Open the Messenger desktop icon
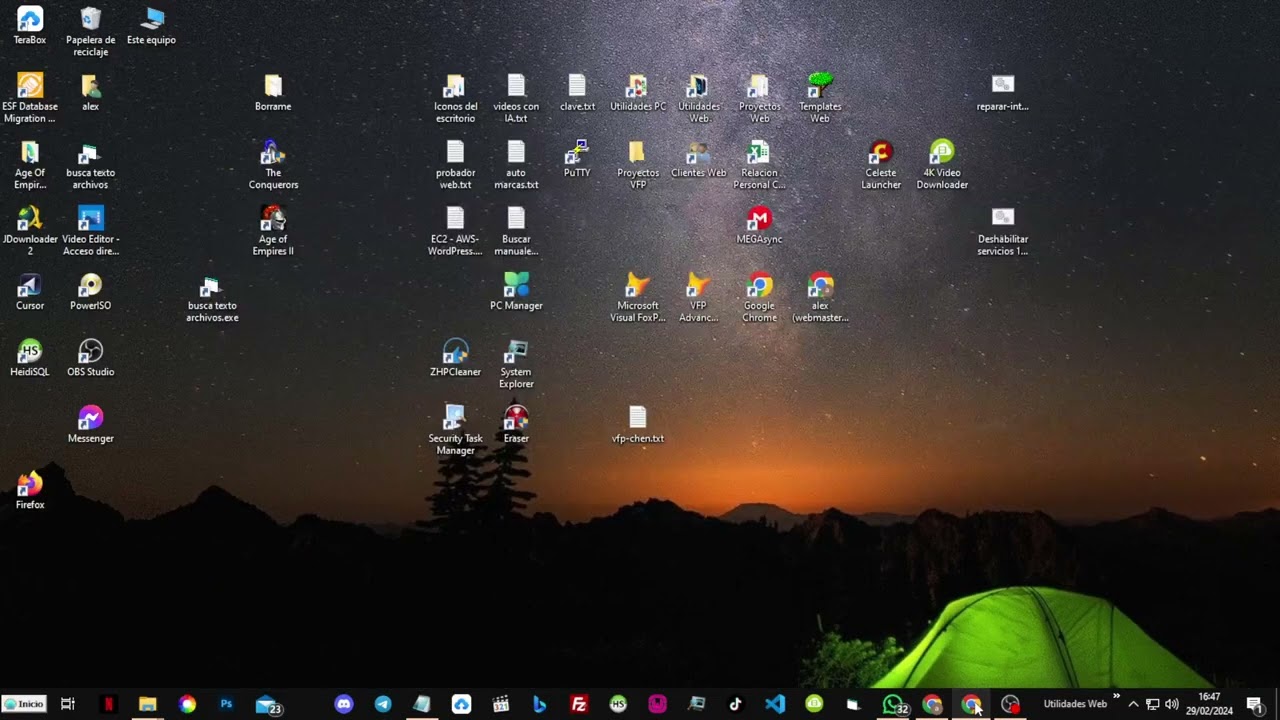 click(x=90, y=424)
